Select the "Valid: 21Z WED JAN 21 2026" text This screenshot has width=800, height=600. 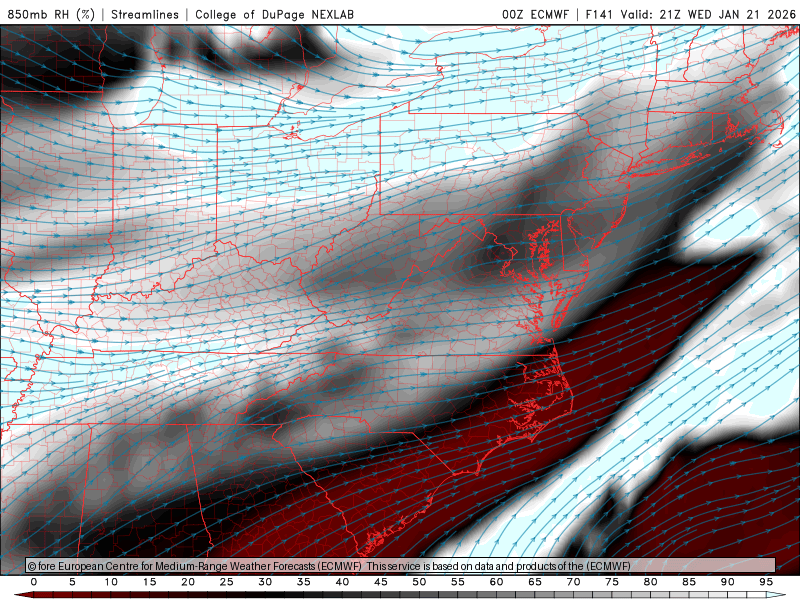708,14
